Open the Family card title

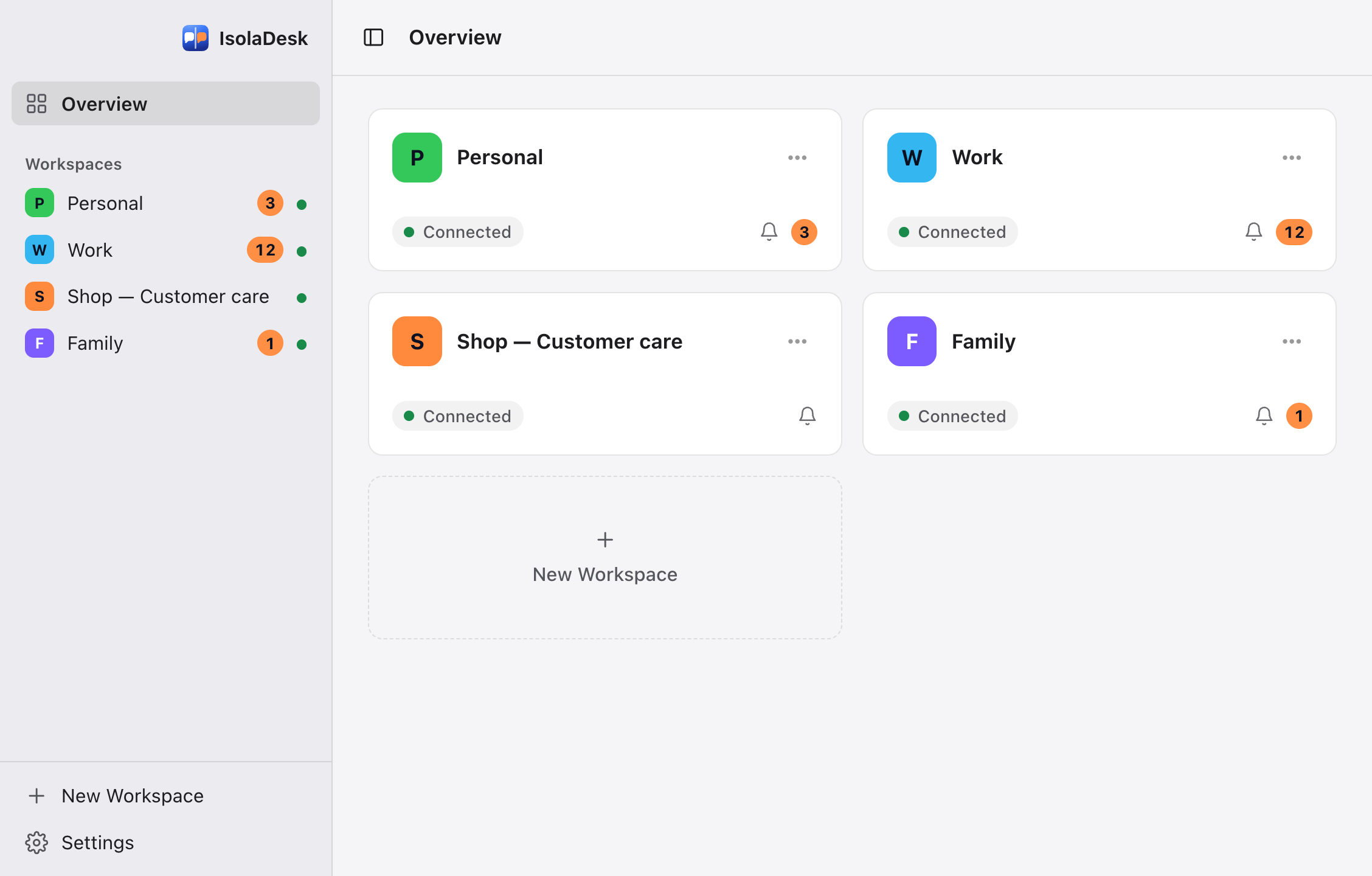point(983,341)
